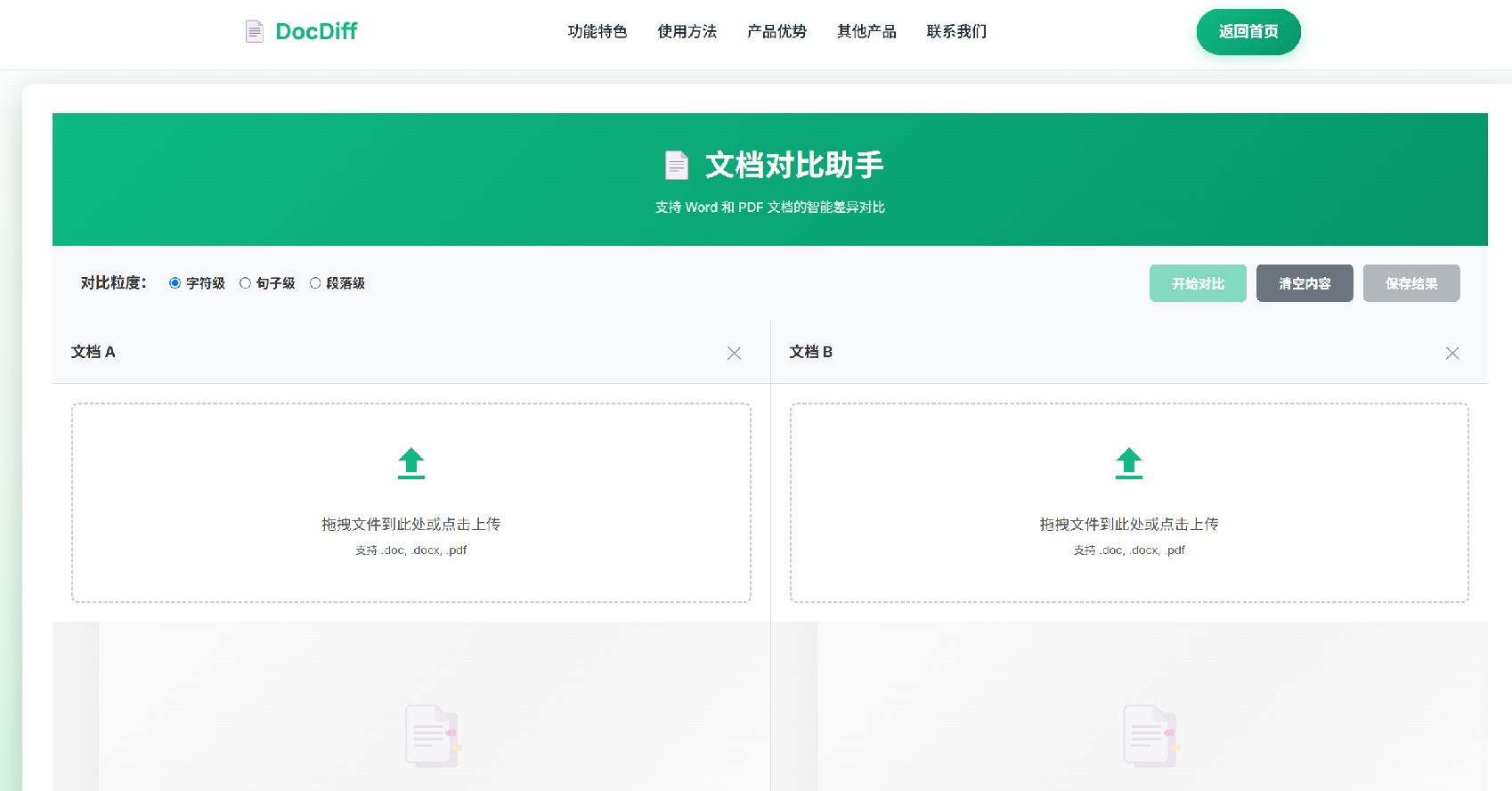This screenshot has width=1512, height=791.
Task: Click the DocDiff logo document icon
Action: click(255, 31)
